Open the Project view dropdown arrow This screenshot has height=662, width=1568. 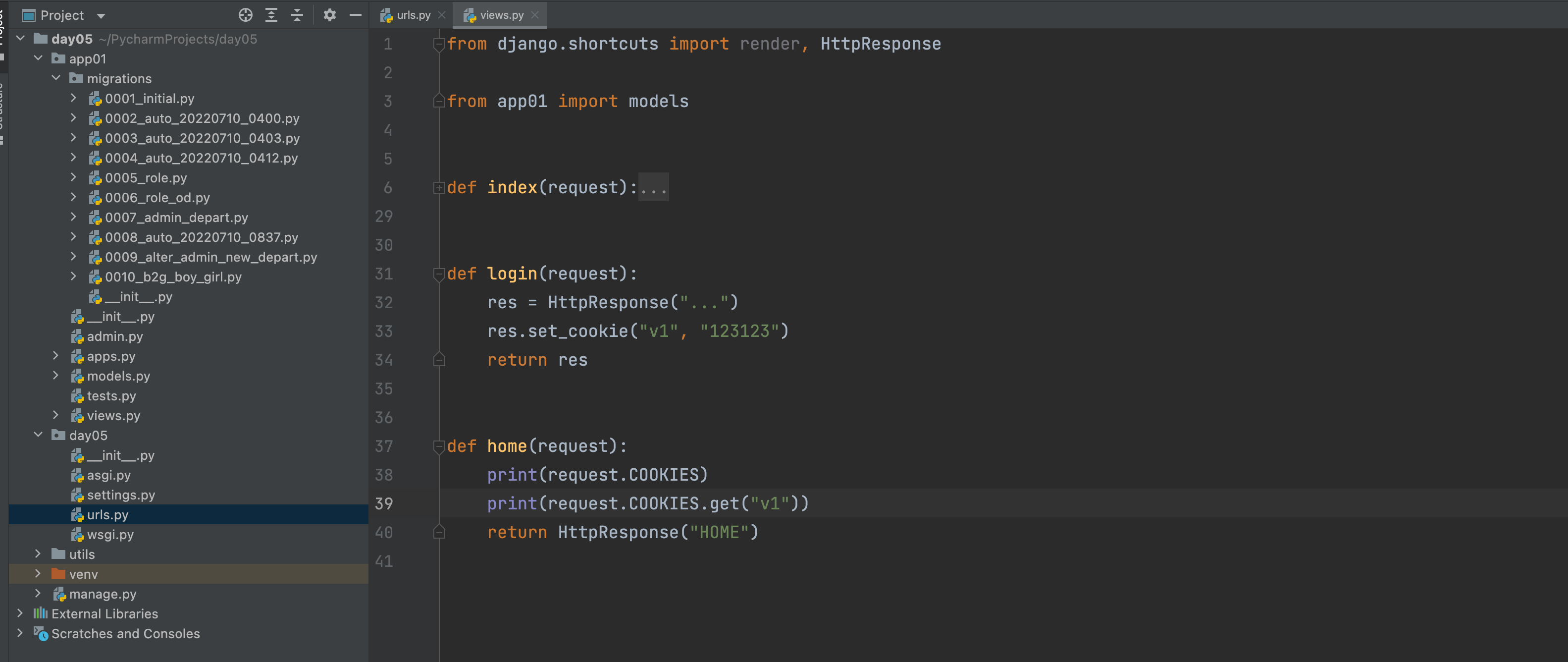tap(101, 16)
